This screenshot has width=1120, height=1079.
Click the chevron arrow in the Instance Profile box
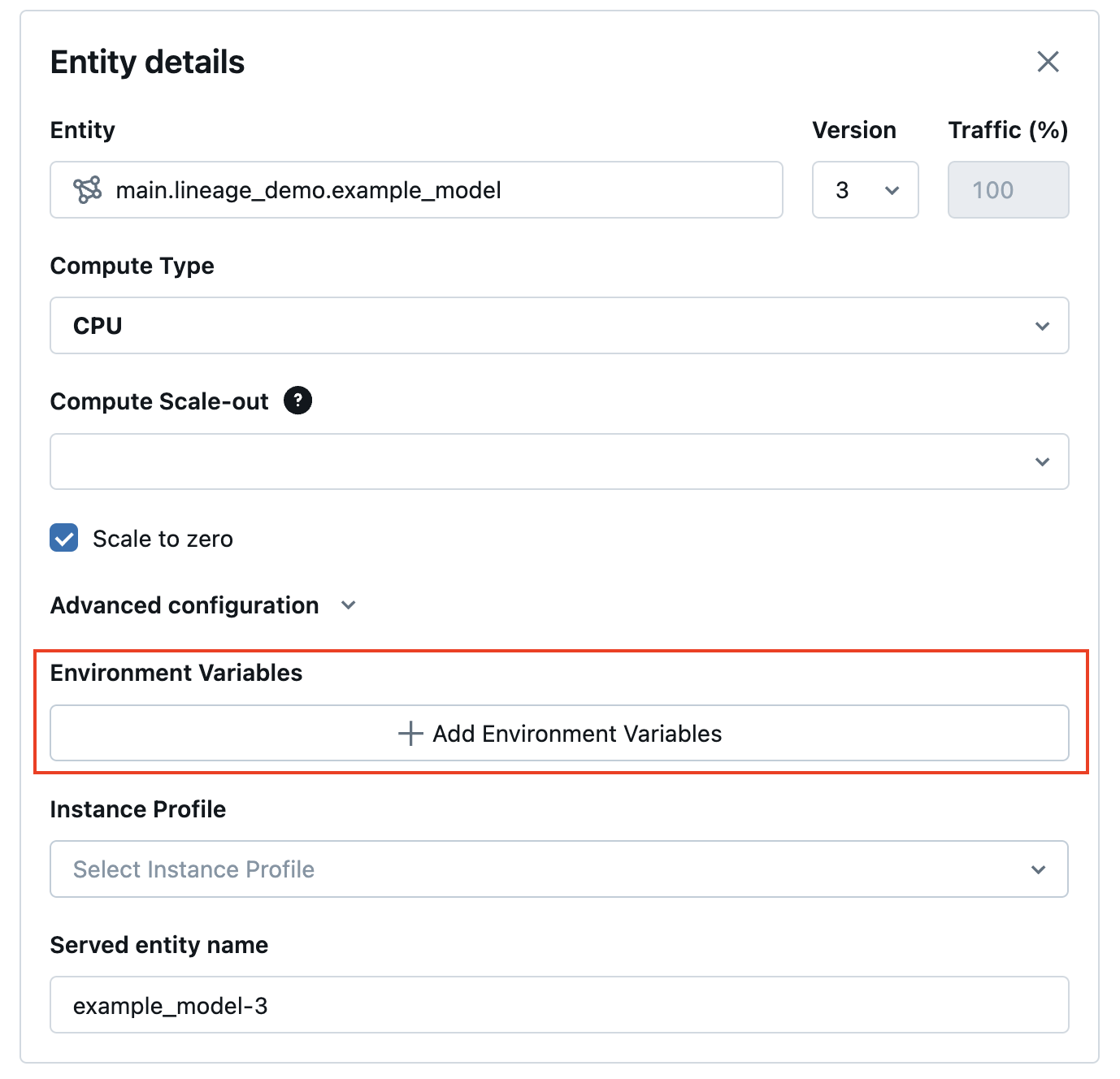coord(1038,870)
